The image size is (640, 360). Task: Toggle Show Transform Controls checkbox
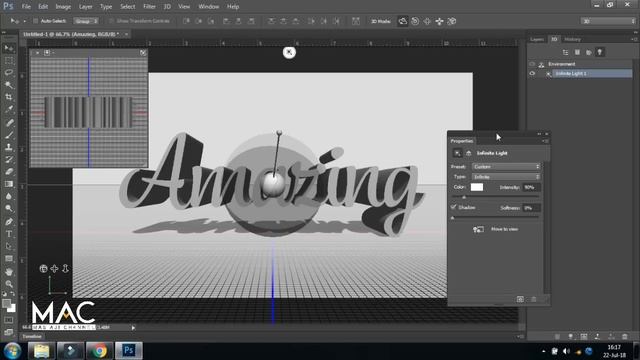click(x=111, y=21)
